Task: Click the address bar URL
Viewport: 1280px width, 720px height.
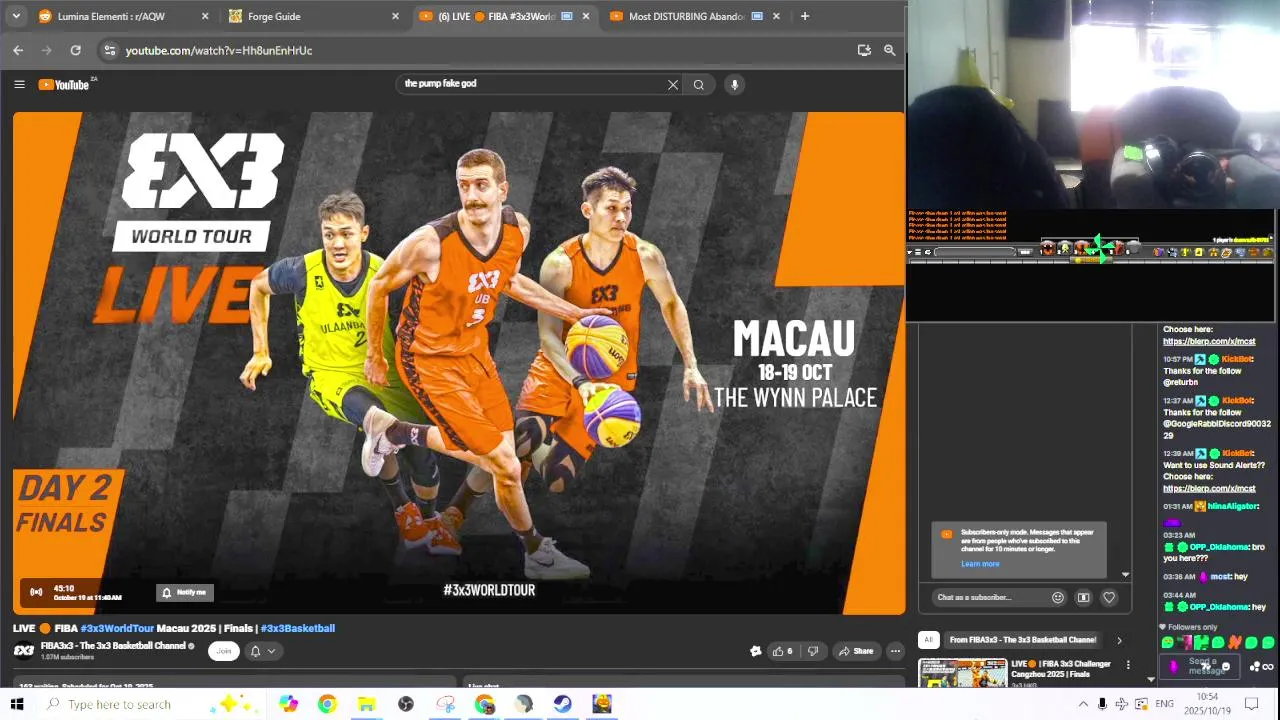Action: coord(219,50)
